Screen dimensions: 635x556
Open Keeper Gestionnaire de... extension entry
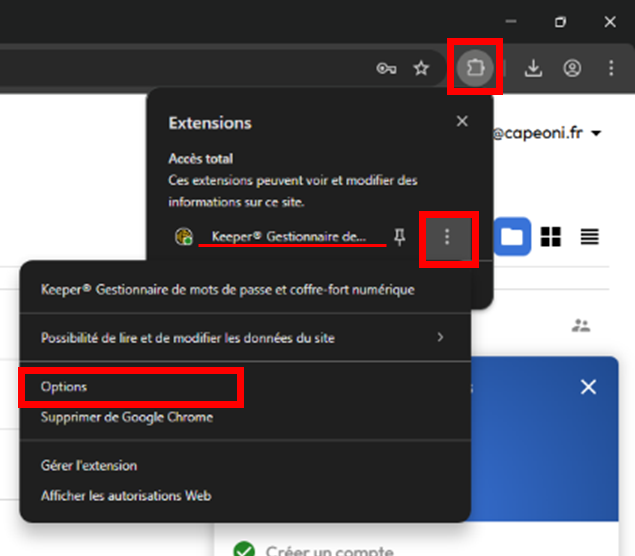(289, 236)
